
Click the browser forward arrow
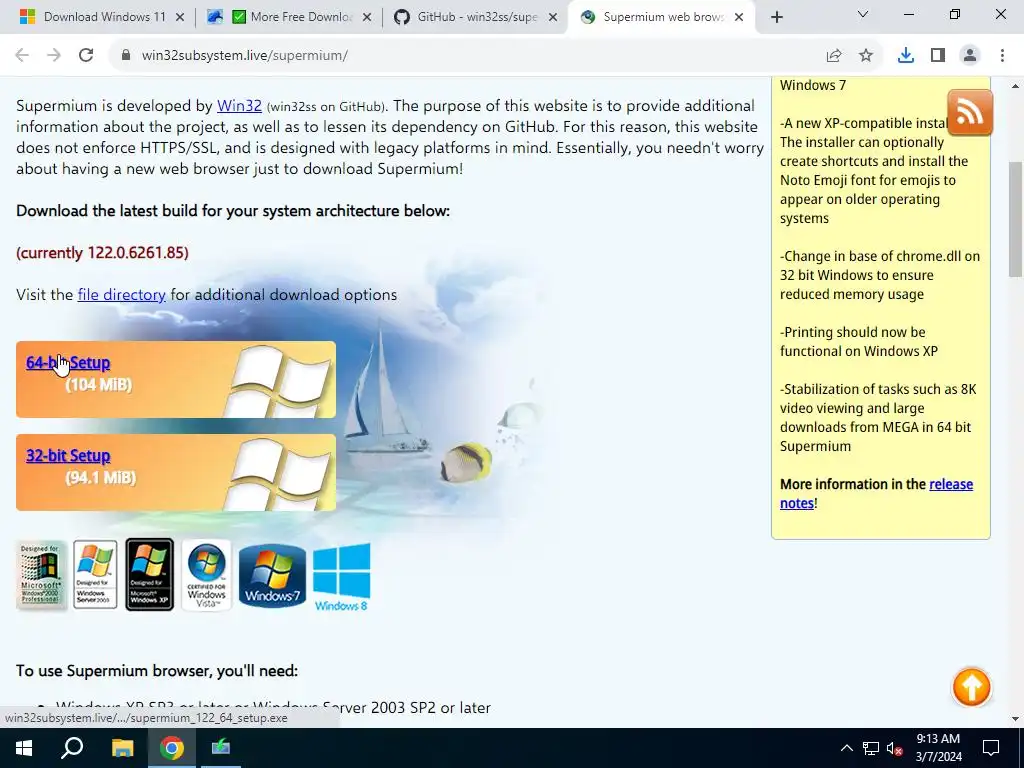(54, 56)
